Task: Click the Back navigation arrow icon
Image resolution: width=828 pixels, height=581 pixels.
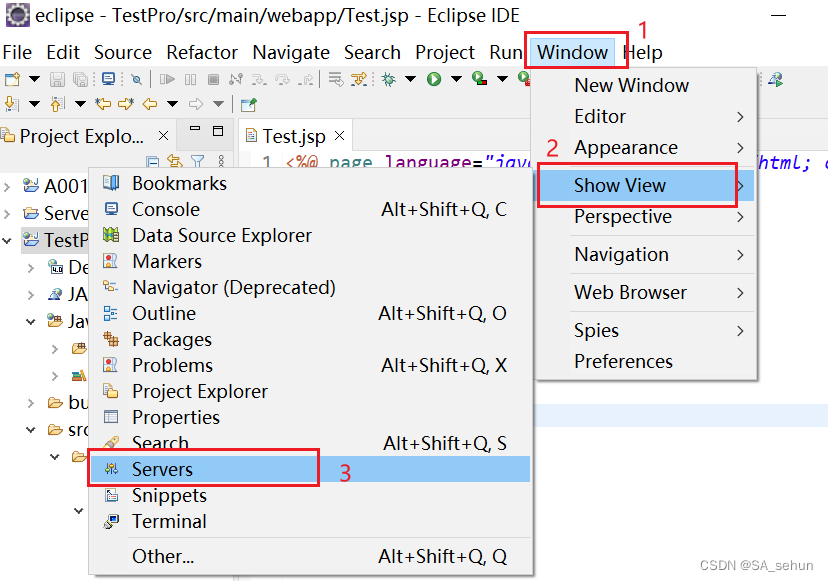Action: click(x=150, y=104)
